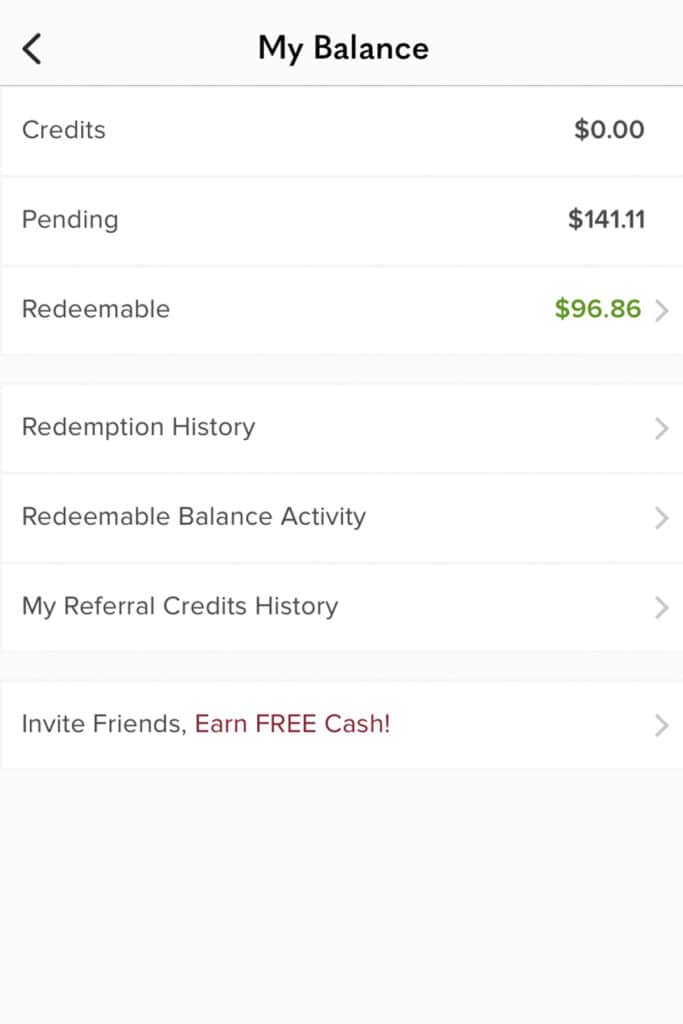The width and height of the screenshot is (683, 1024).
Task: Tap the My Balance page title
Action: click(x=343, y=49)
